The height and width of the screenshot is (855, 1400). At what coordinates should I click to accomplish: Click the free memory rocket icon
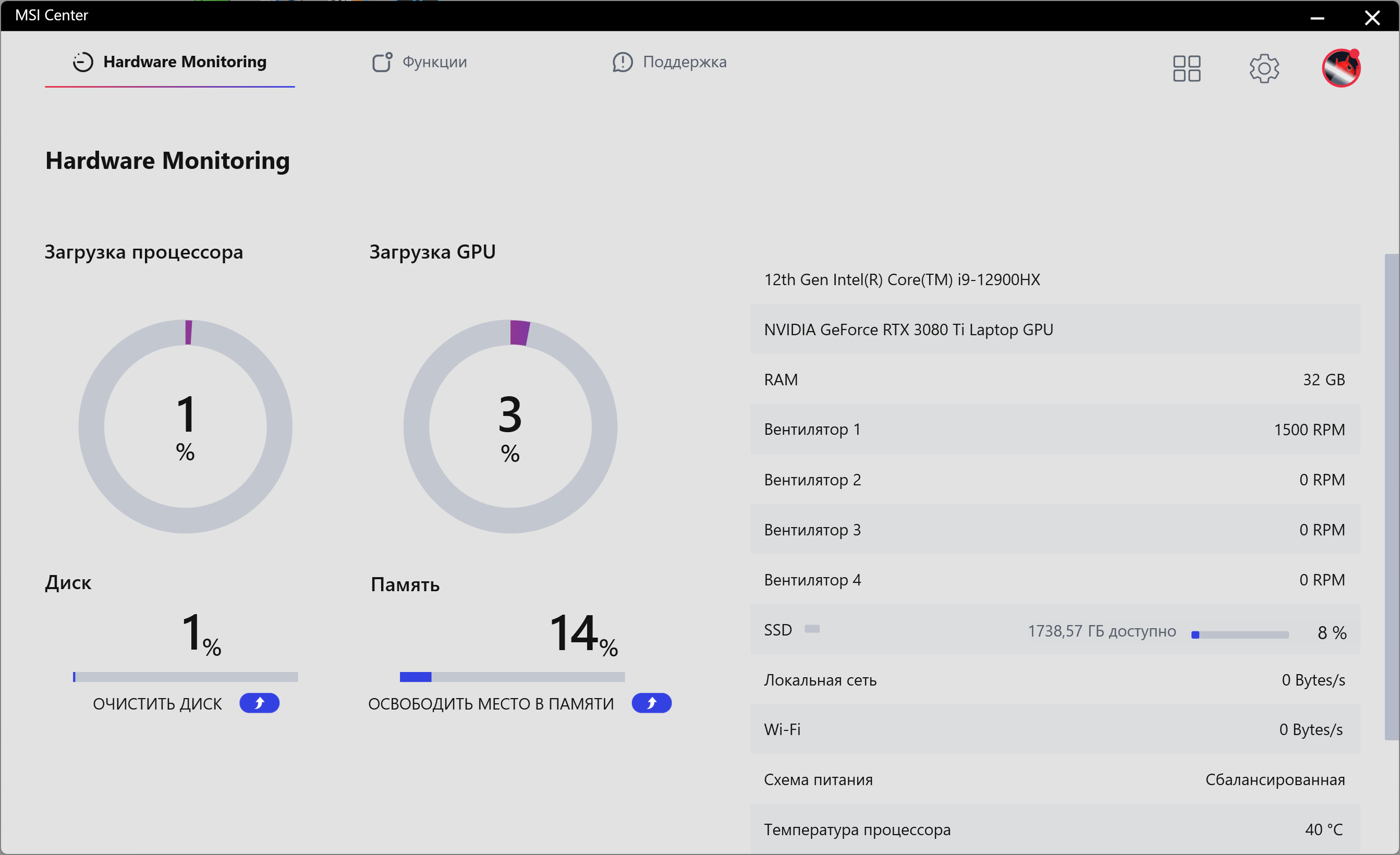651,703
